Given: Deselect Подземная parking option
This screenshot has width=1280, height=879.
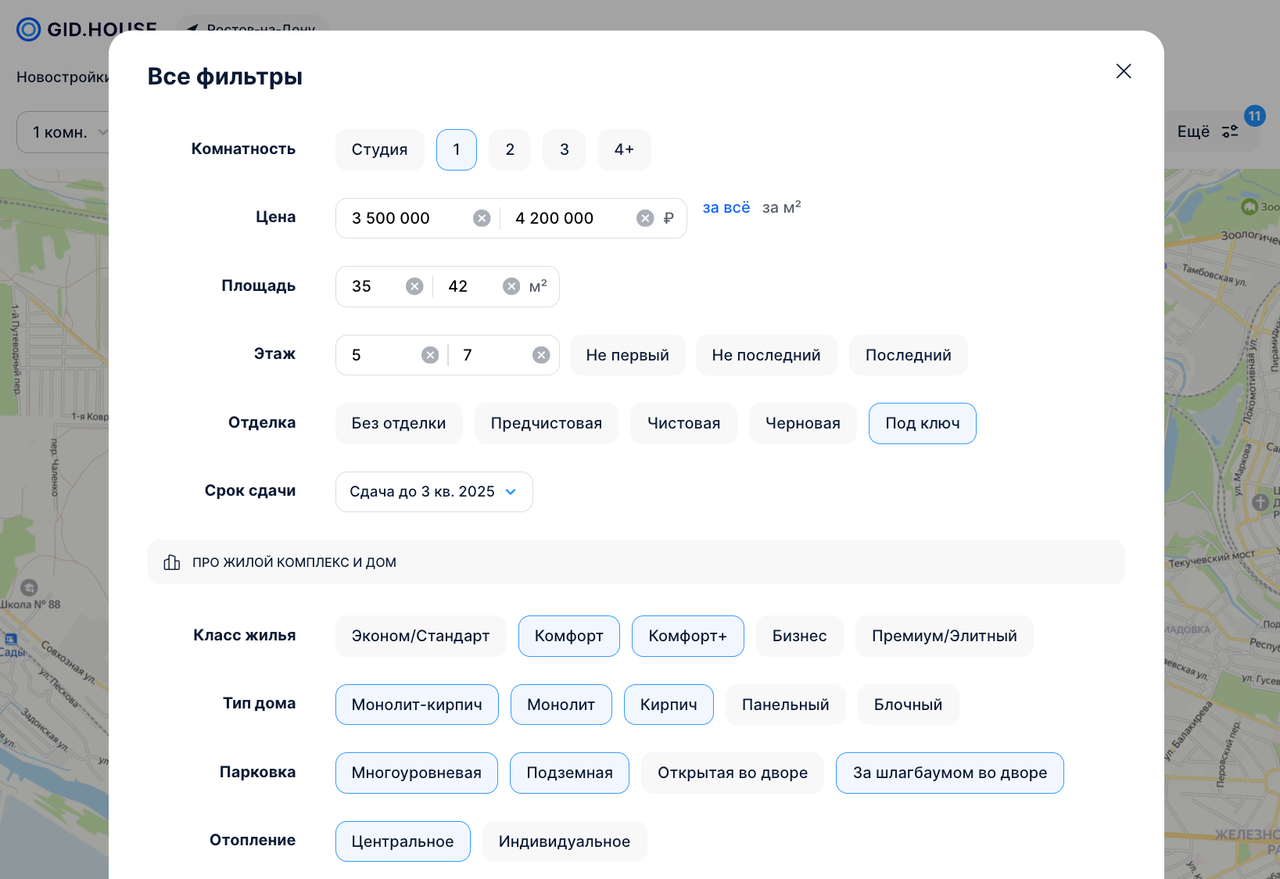Looking at the screenshot, I should coord(569,773).
